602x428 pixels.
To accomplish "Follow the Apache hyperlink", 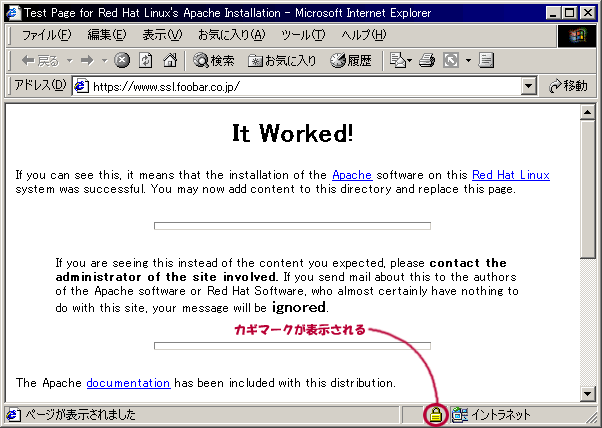I will pyautogui.click(x=351, y=175).
